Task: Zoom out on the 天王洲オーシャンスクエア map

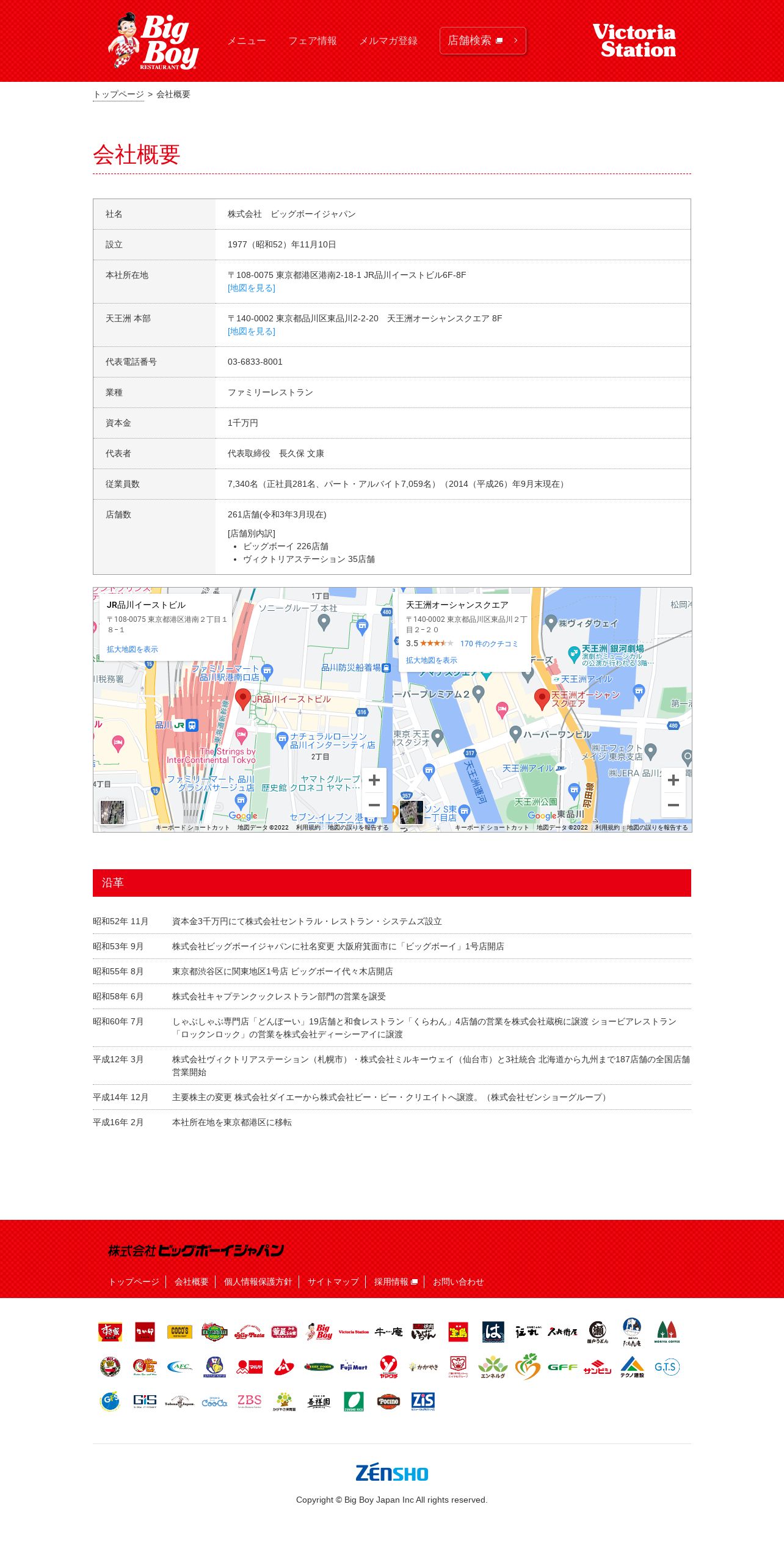Action: [673, 804]
